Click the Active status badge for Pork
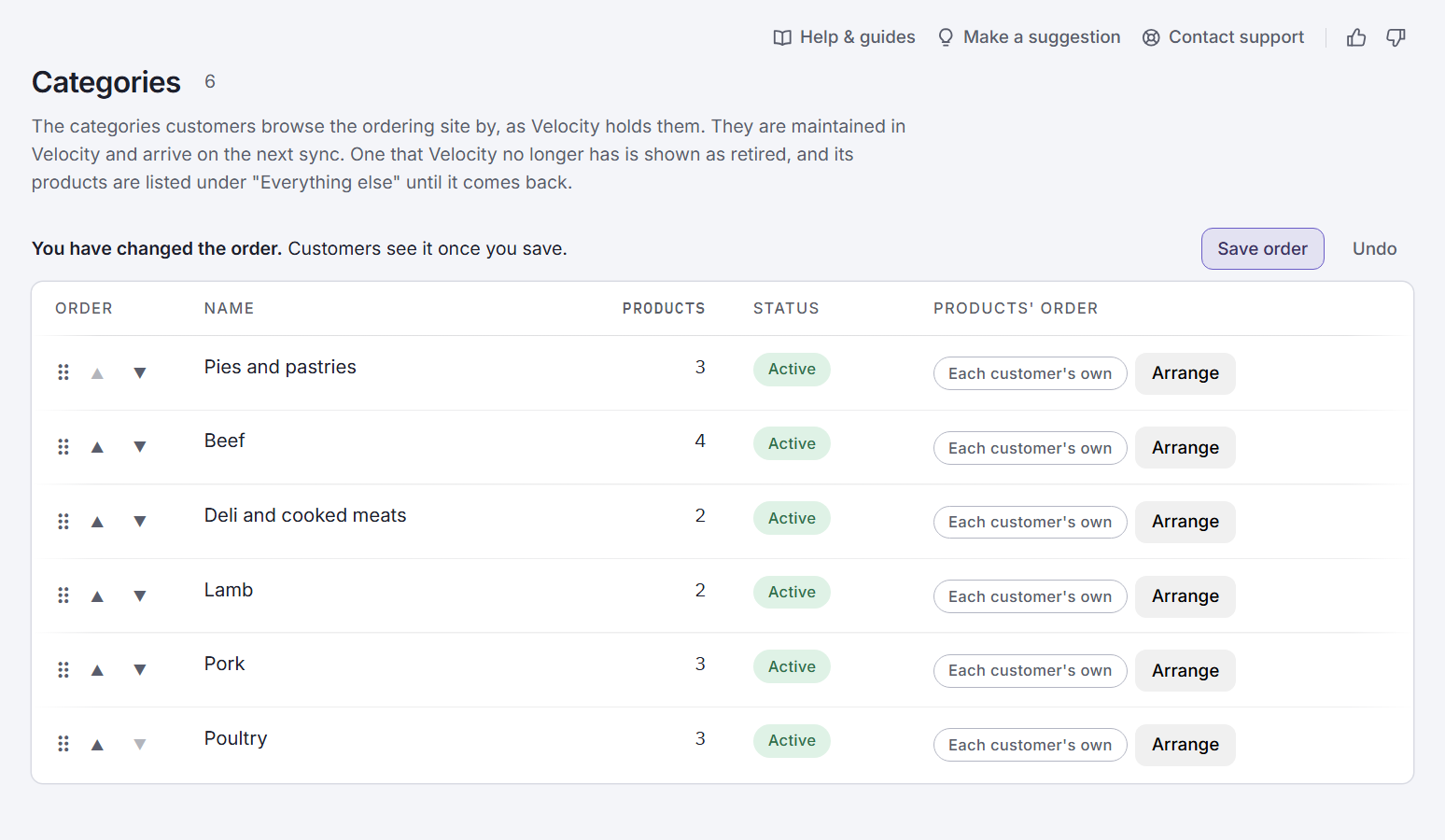 point(792,666)
